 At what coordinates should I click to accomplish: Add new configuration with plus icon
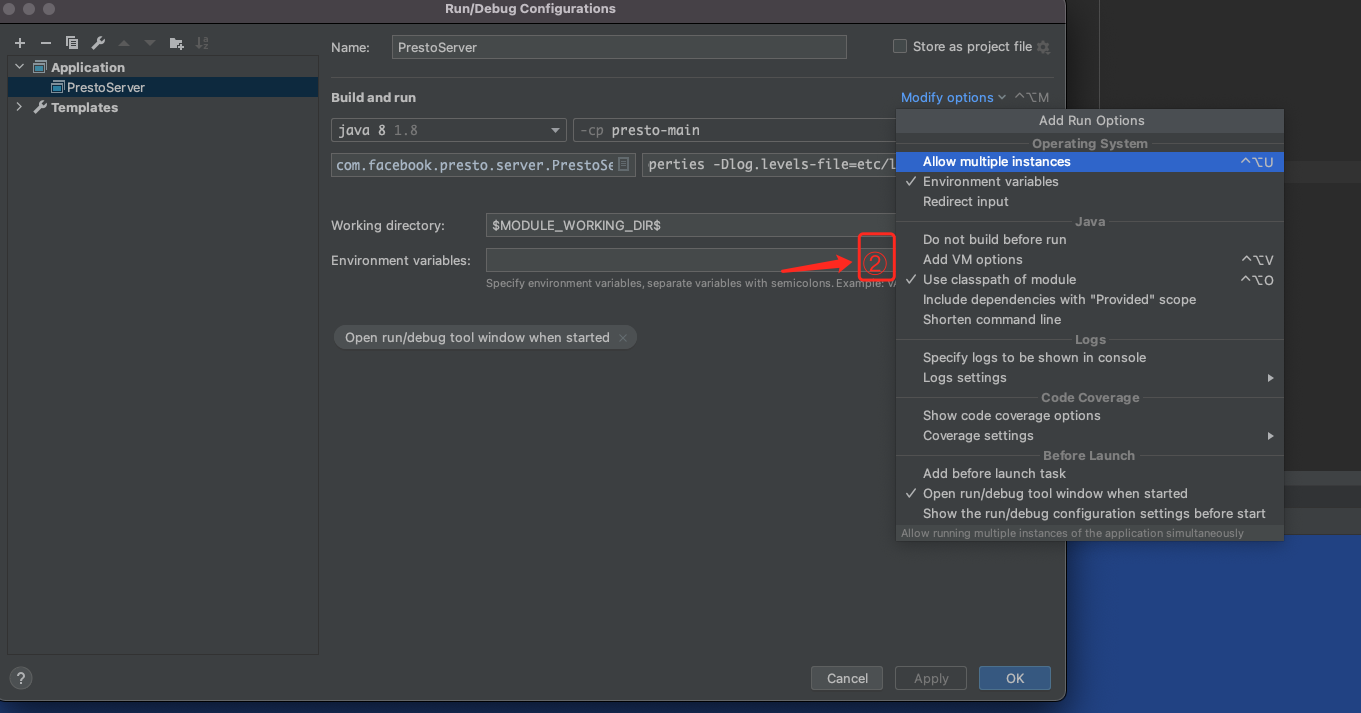(x=19, y=43)
